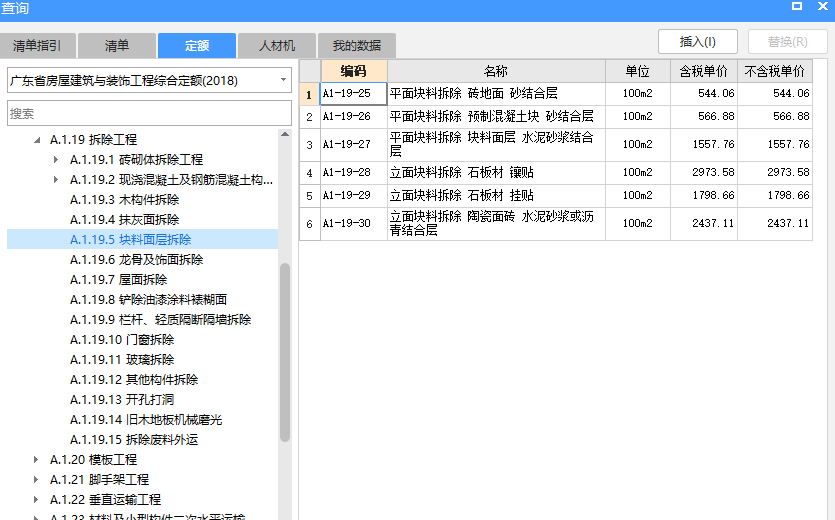Select code cell A1-19-30
The image size is (835, 520).
354,224
